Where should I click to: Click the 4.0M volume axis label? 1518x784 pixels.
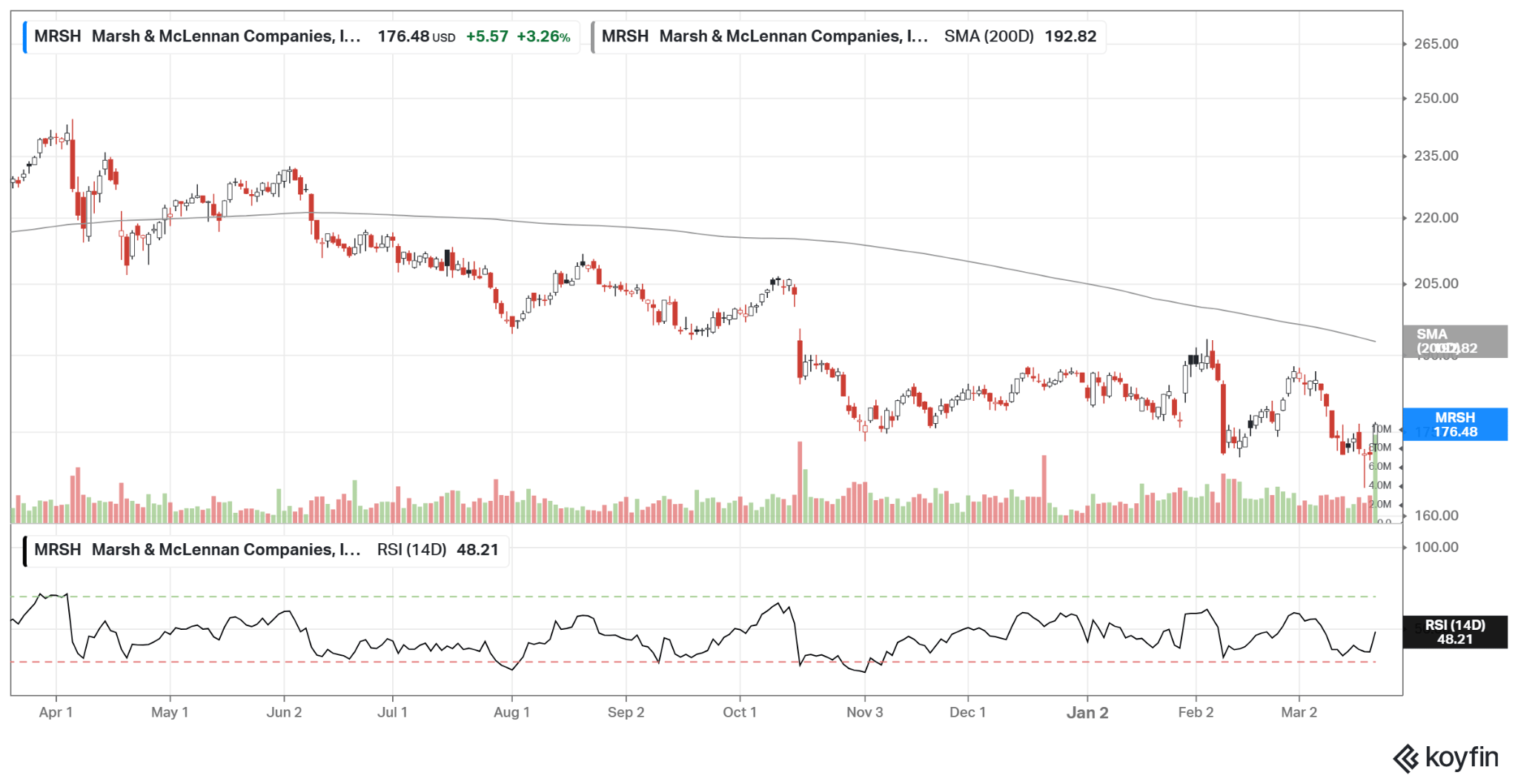[1380, 486]
